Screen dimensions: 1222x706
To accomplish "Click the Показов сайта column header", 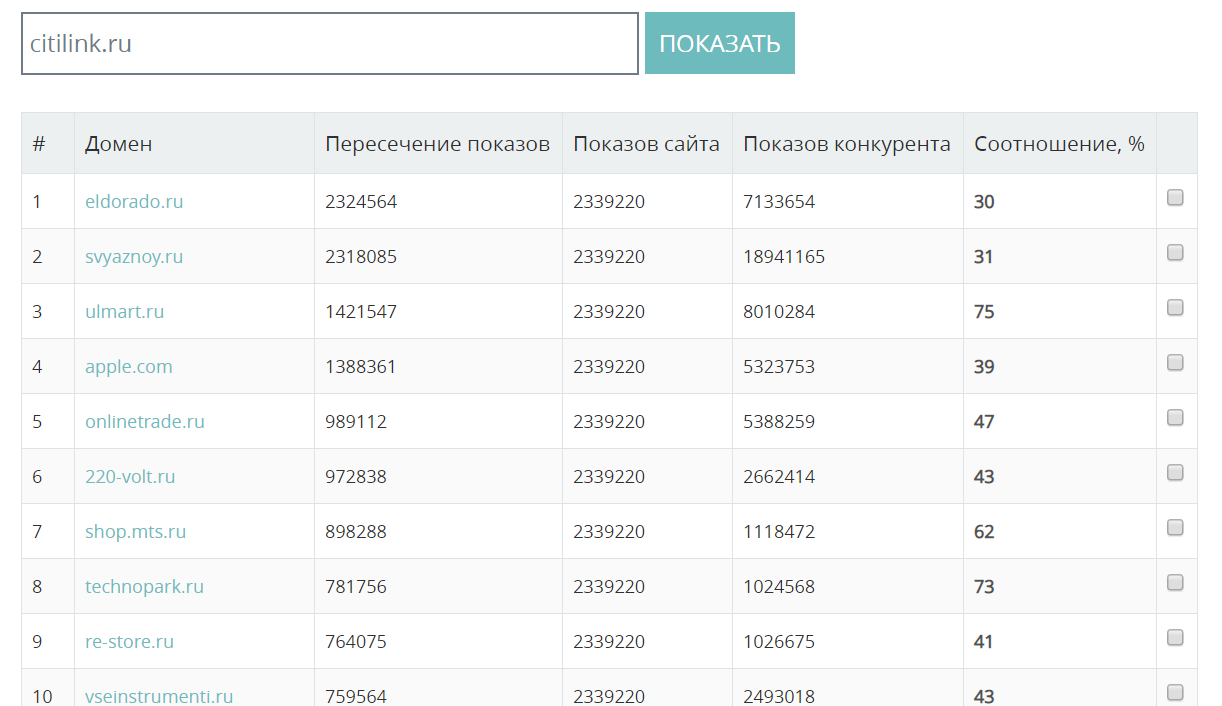I will point(646,144).
